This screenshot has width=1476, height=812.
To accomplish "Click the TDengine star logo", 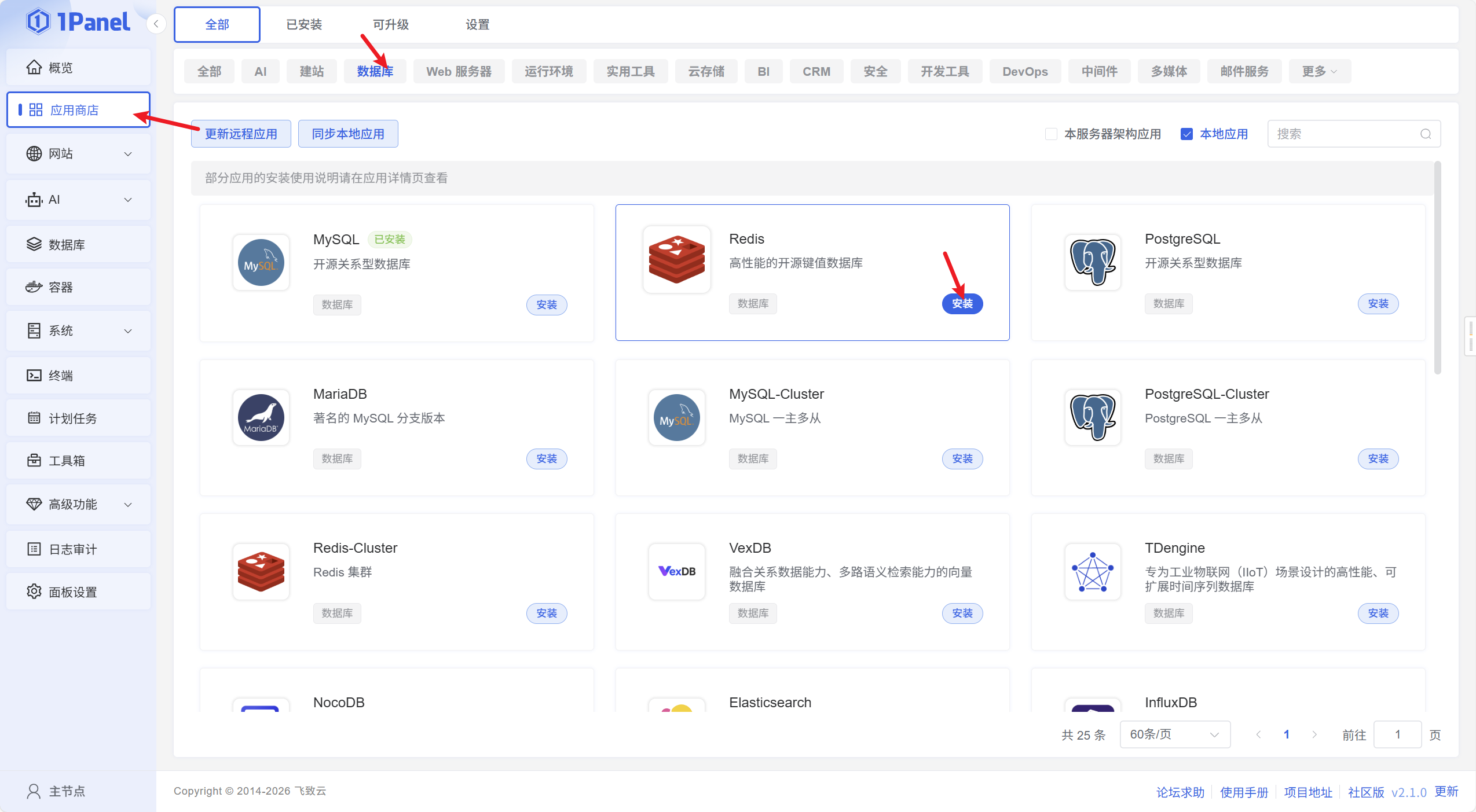I will point(1092,572).
